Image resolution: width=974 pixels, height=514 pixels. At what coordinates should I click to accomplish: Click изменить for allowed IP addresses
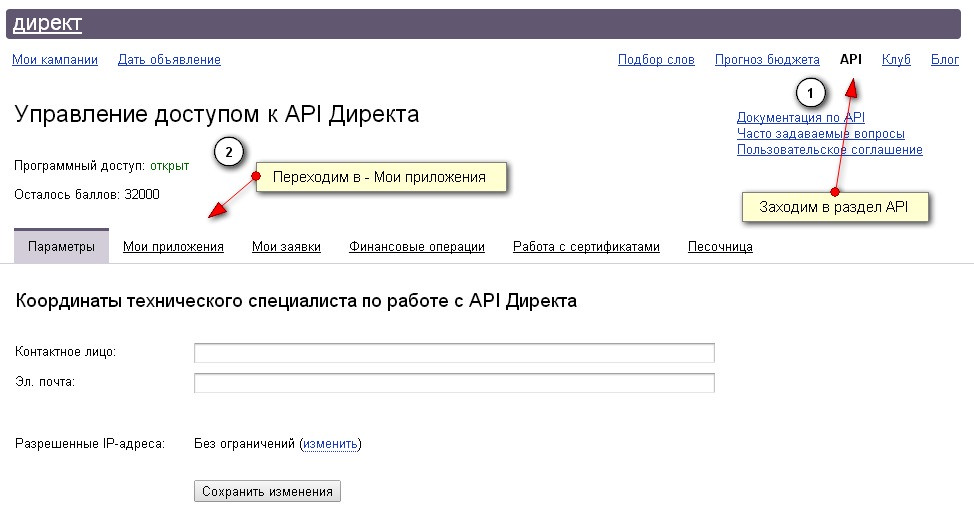pyautogui.click(x=330, y=444)
